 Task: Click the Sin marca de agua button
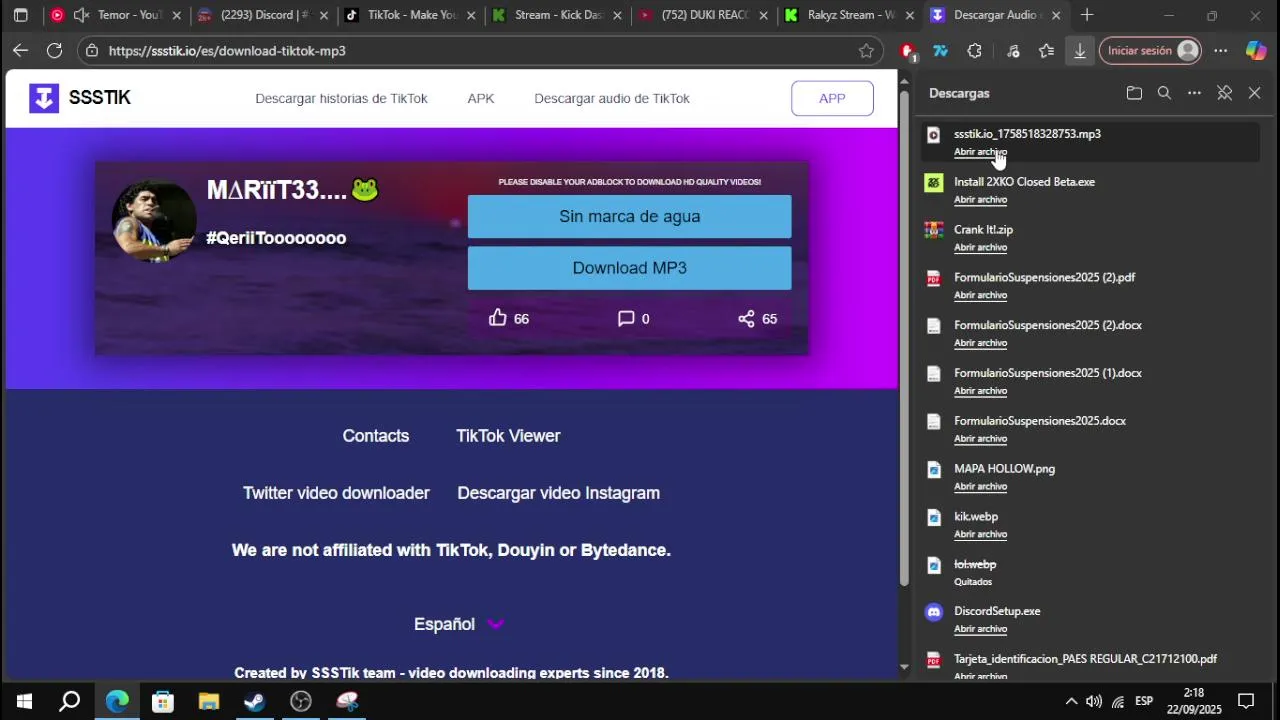pyautogui.click(x=629, y=216)
